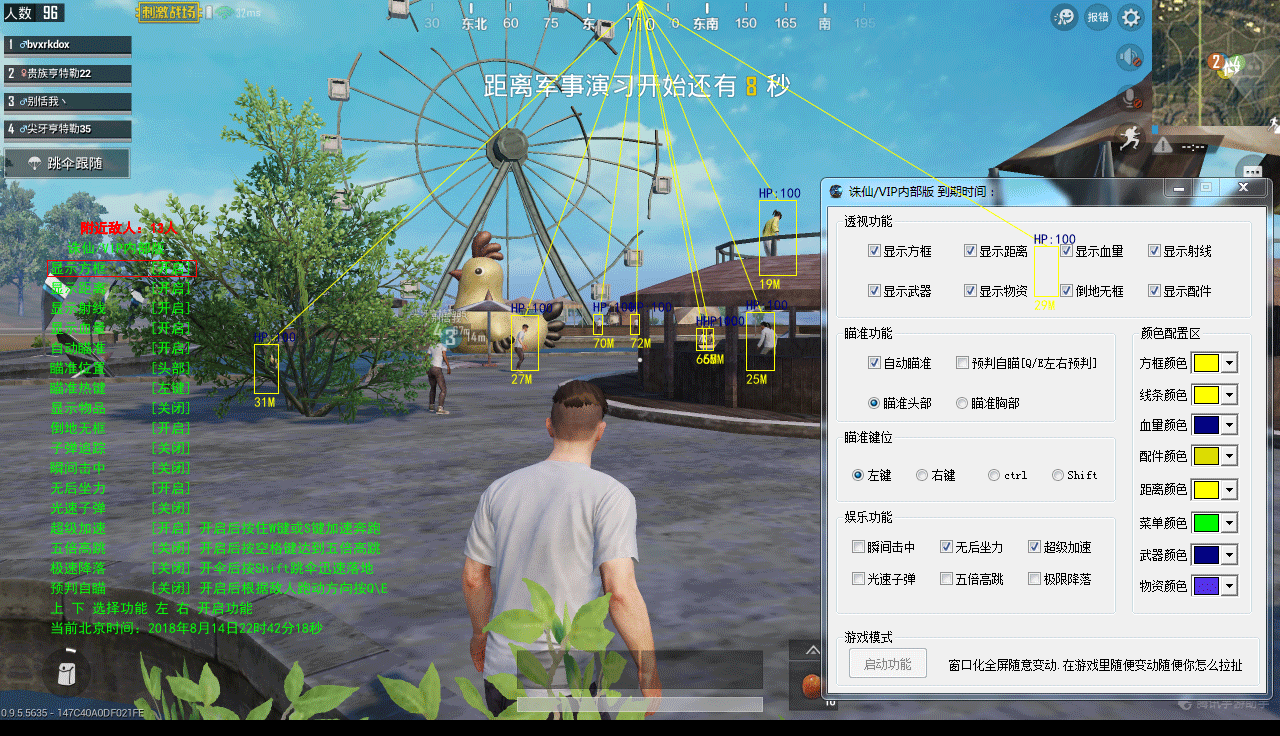Expand the 线条颜色 dropdown arrow
Viewport: 1280px width, 736px height.
(1229, 395)
